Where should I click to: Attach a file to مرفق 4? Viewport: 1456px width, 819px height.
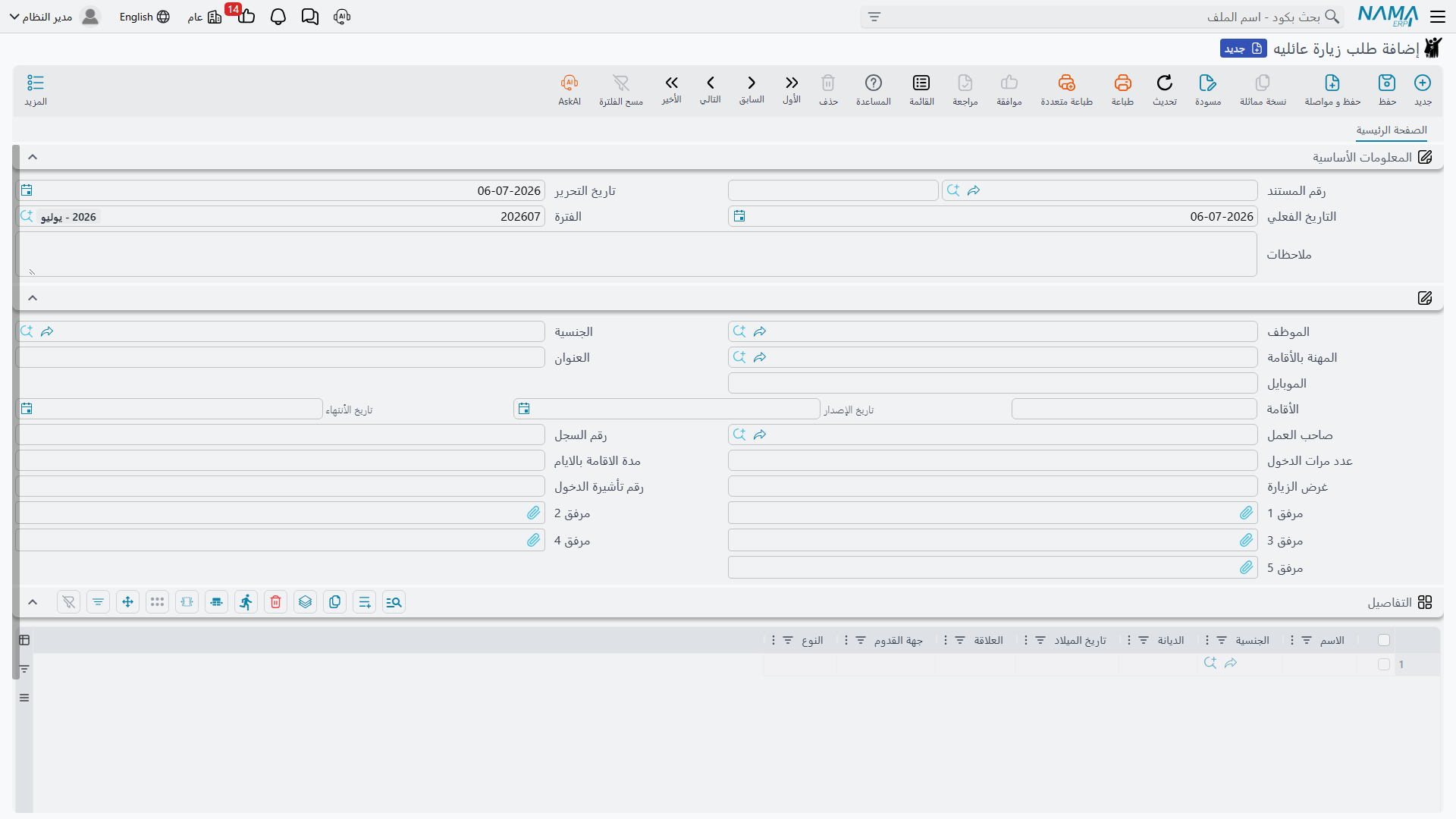click(534, 541)
